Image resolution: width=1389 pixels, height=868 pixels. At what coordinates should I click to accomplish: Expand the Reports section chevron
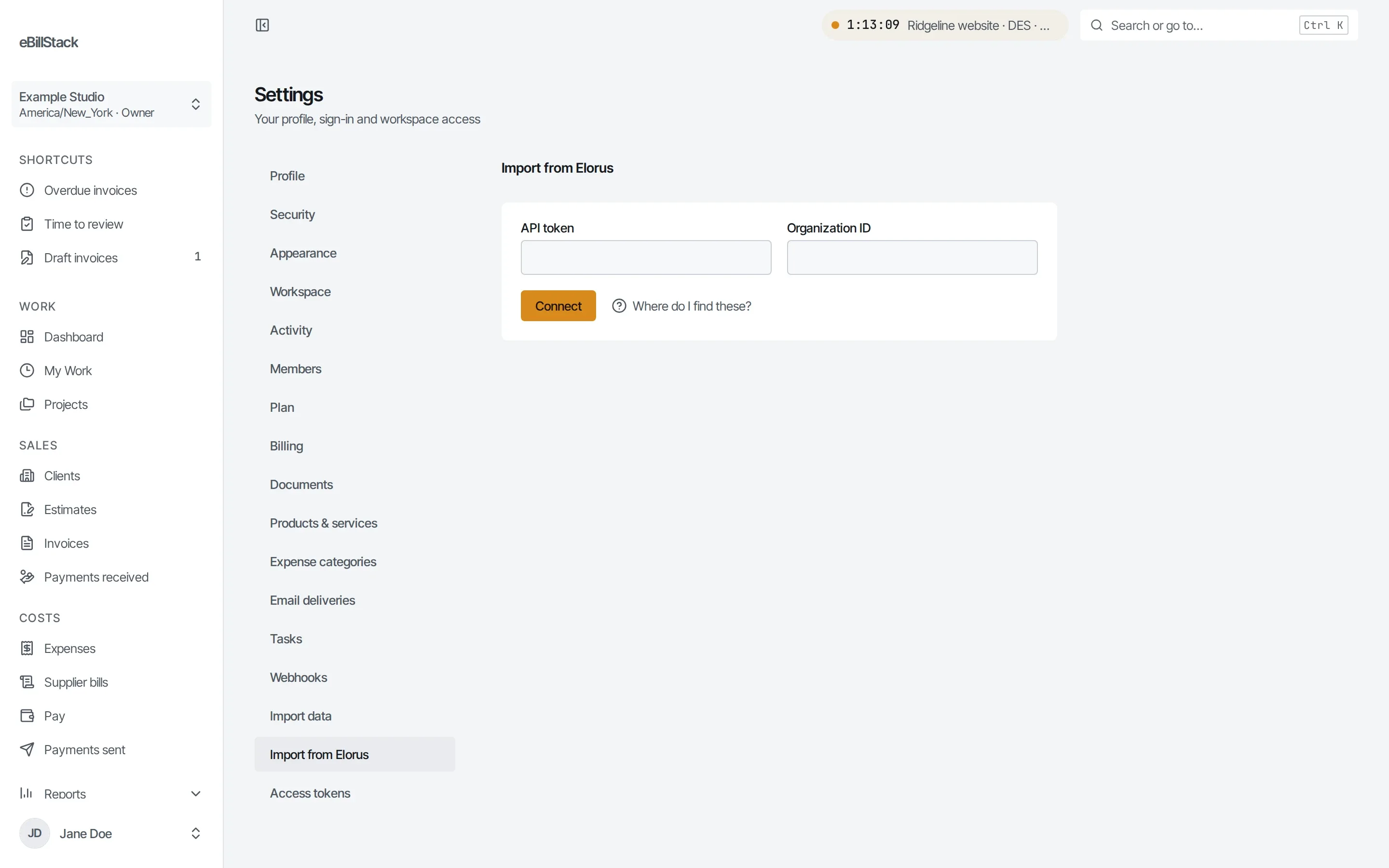click(x=195, y=793)
